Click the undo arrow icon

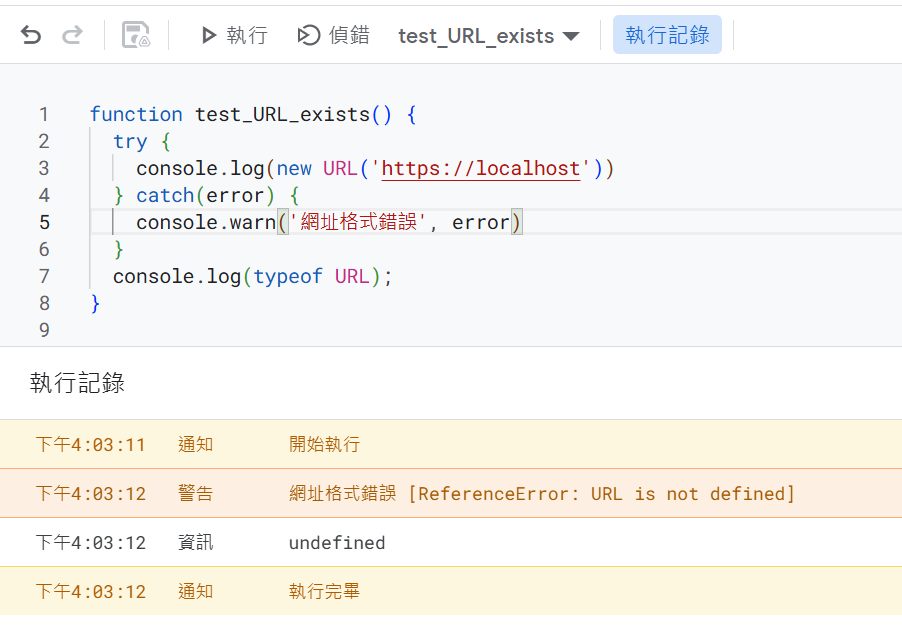(x=31, y=35)
